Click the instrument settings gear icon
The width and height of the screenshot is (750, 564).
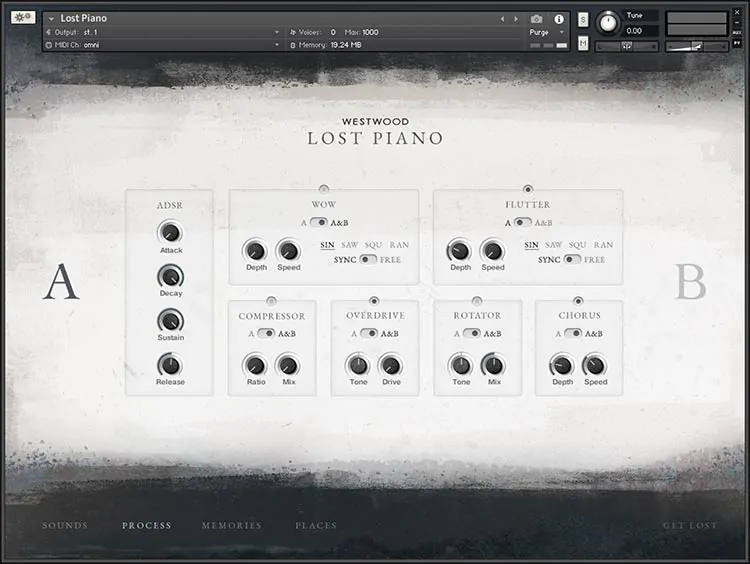(x=22, y=17)
